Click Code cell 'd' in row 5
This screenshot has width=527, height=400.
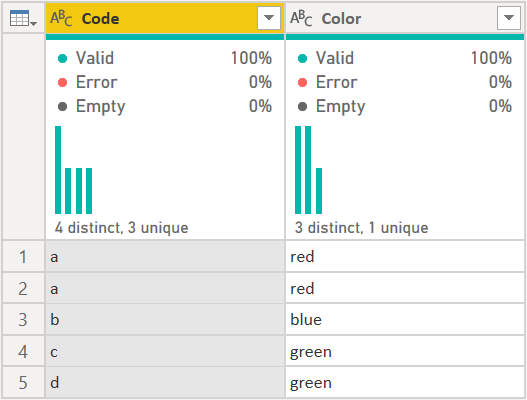[x=165, y=383]
